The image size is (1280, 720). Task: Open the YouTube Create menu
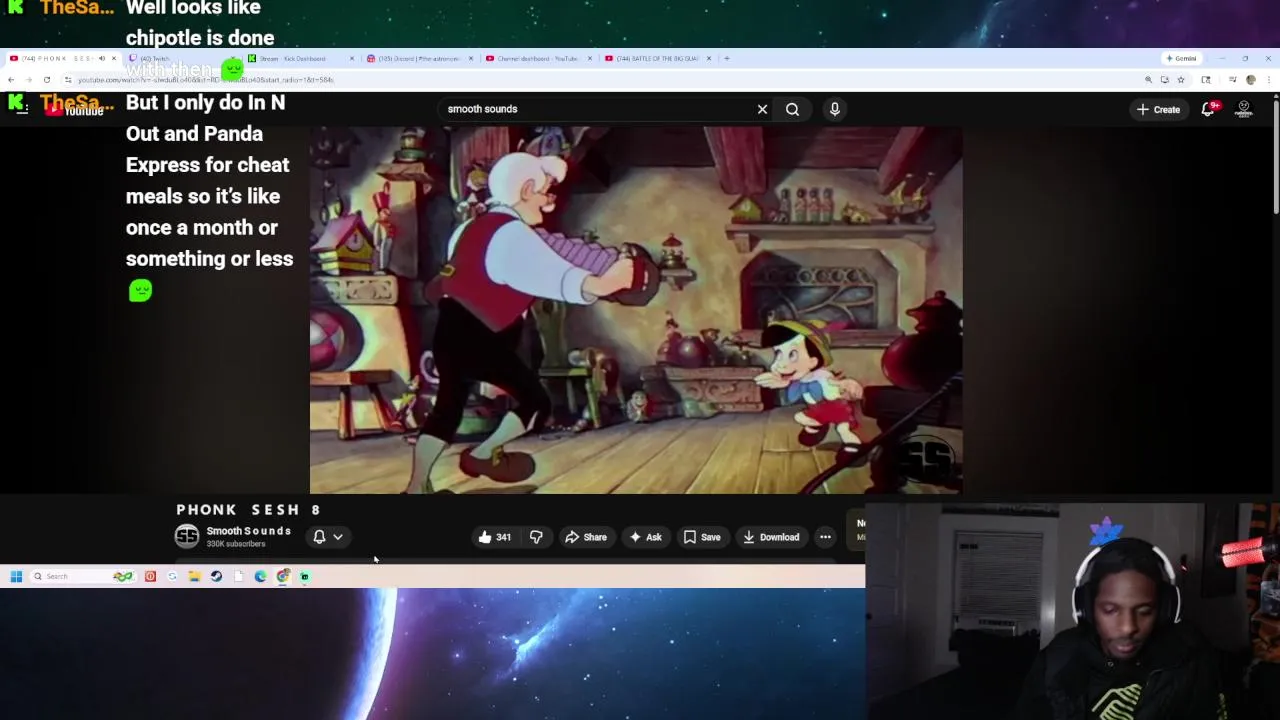pos(1158,109)
